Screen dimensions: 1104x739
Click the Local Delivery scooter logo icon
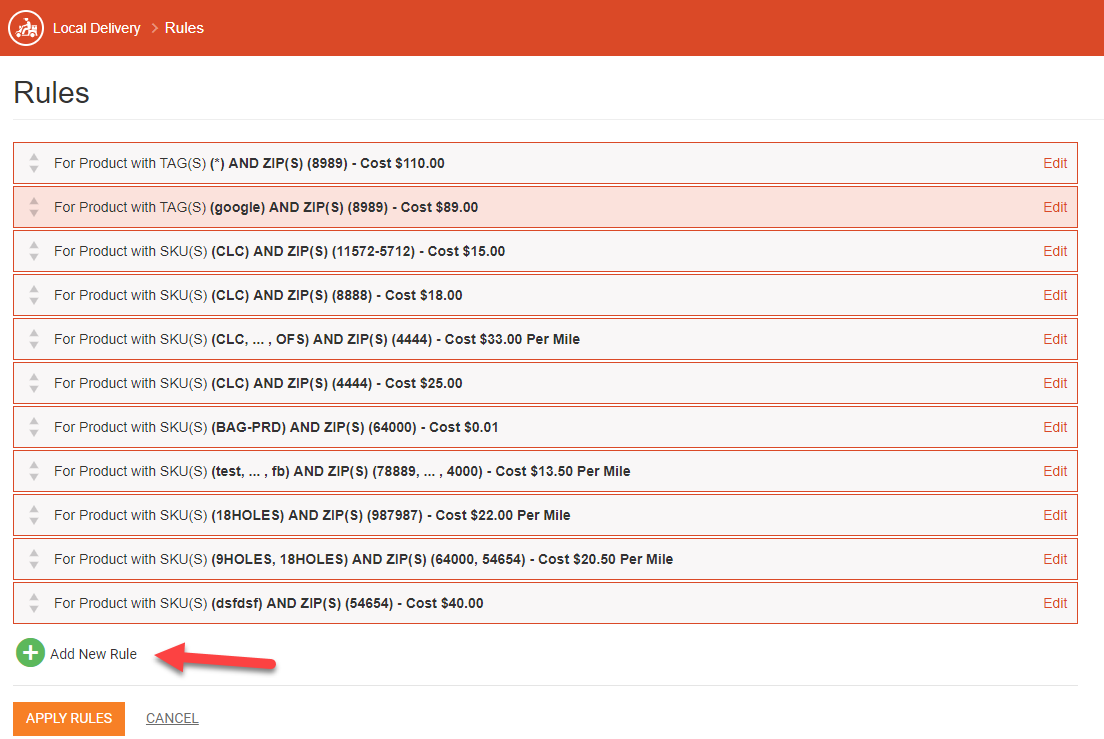(x=26, y=28)
